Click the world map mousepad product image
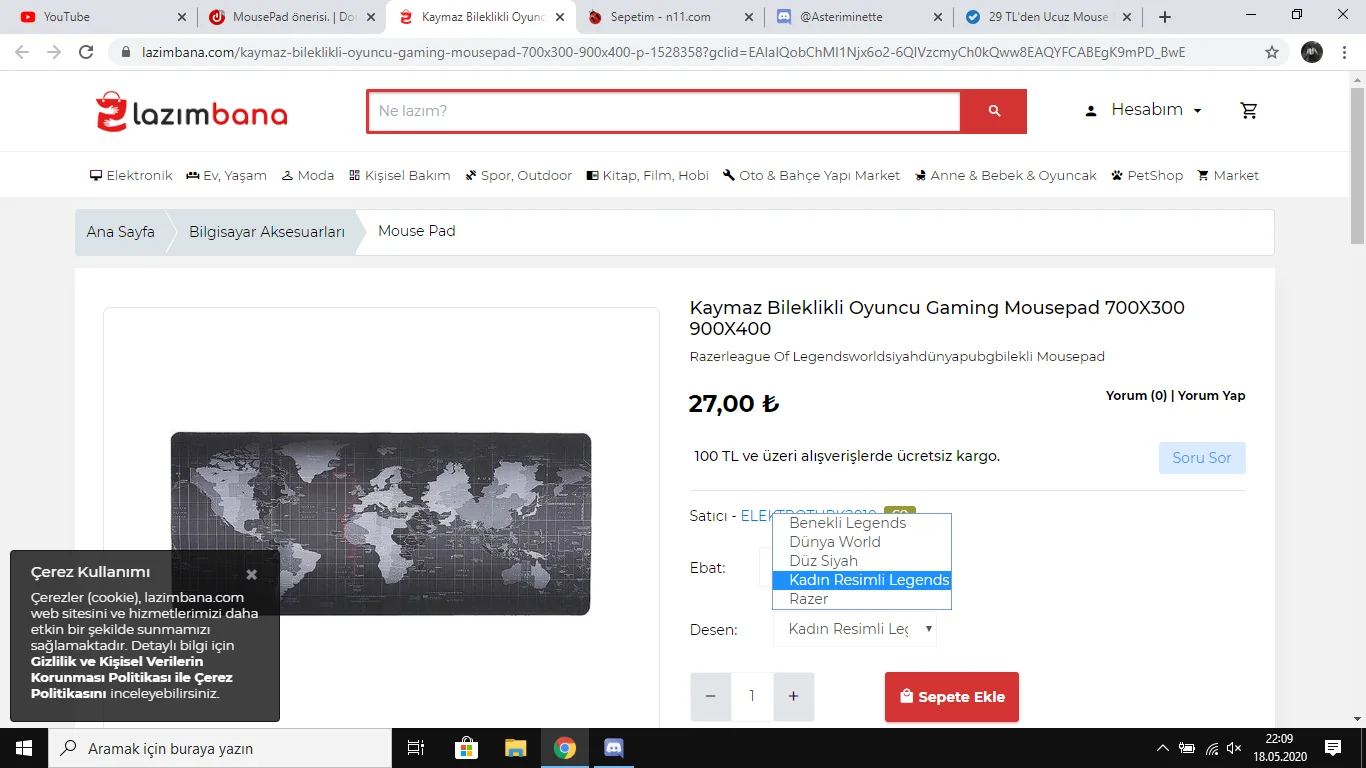Viewport: 1366px width, 768px height. pyautogui.click(x=381, y=523)
